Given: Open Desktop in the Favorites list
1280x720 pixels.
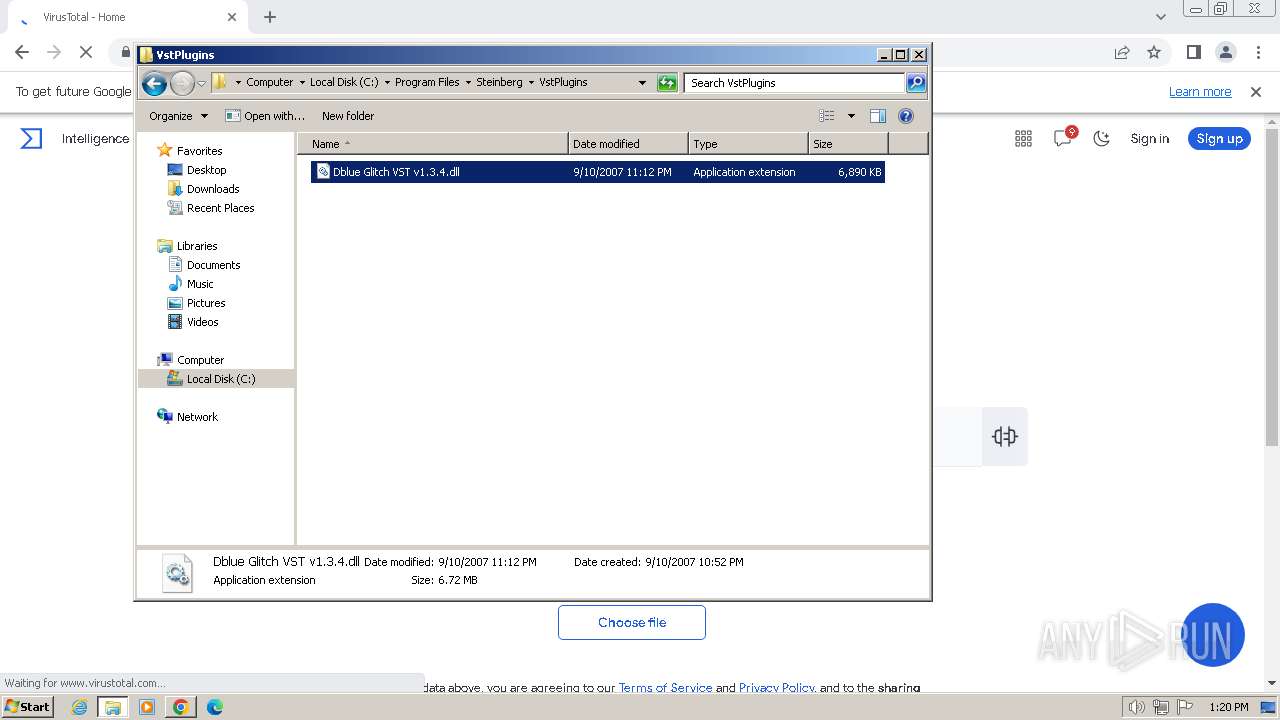Looking at the screenshot, I should tap(206, 170).
